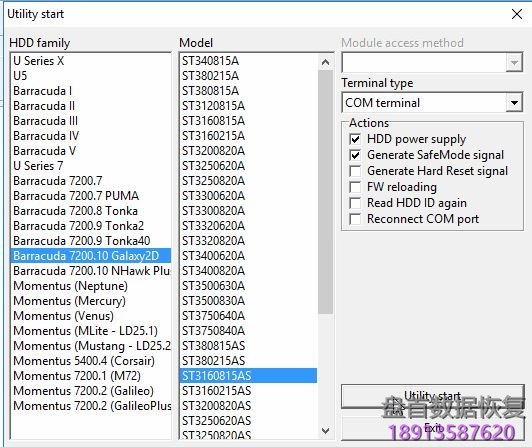
Task: Select Barracuda IV family
Action: tap(91, 136)
